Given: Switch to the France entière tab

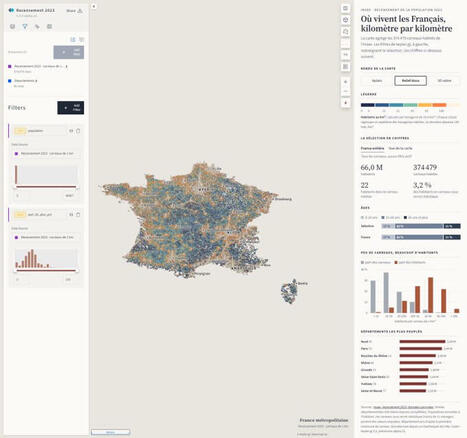Looking at the screenshot, I should point(372,148).
